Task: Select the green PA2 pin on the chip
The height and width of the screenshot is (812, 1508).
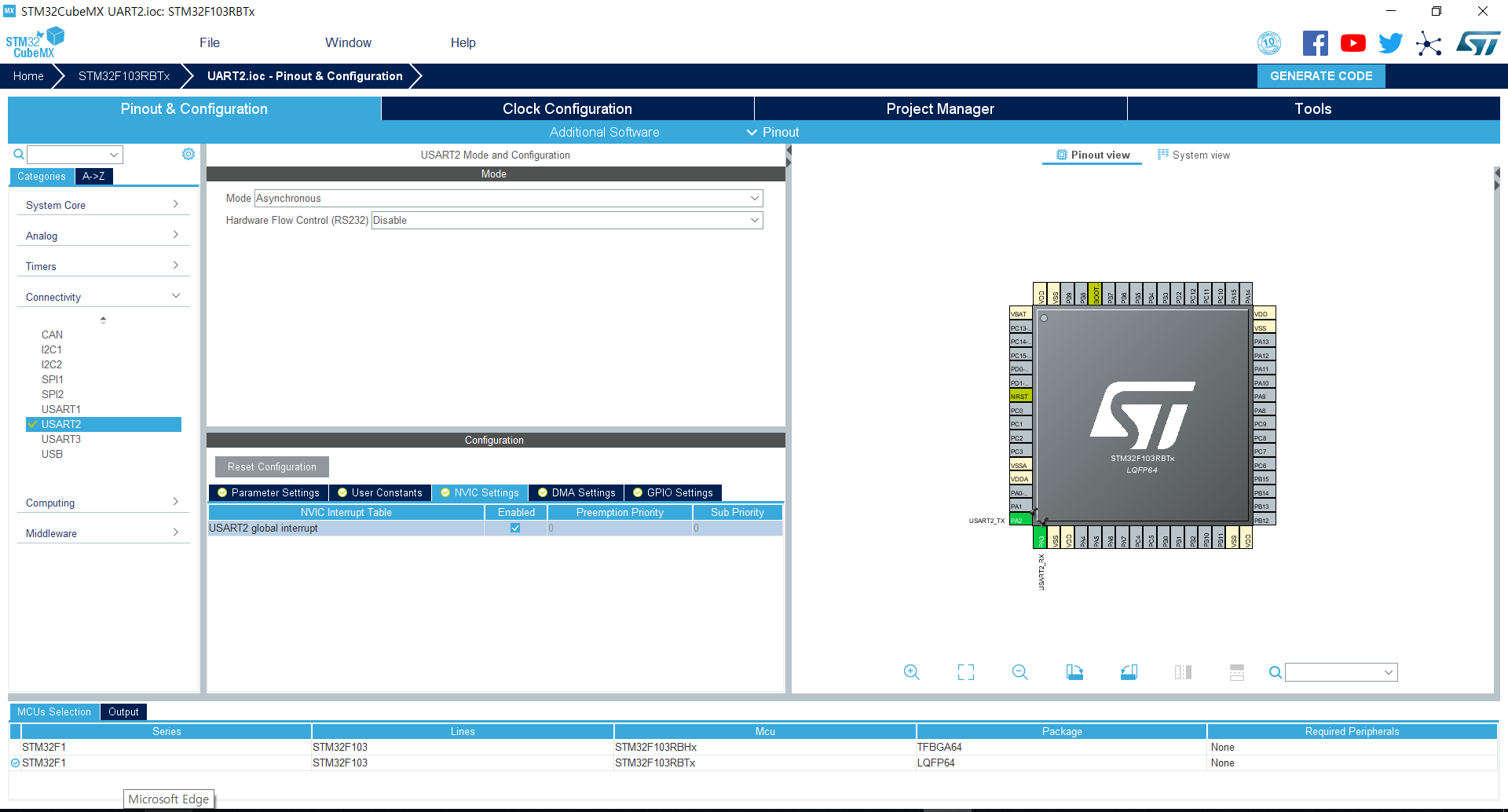Action: click(x=1020, y=520)
